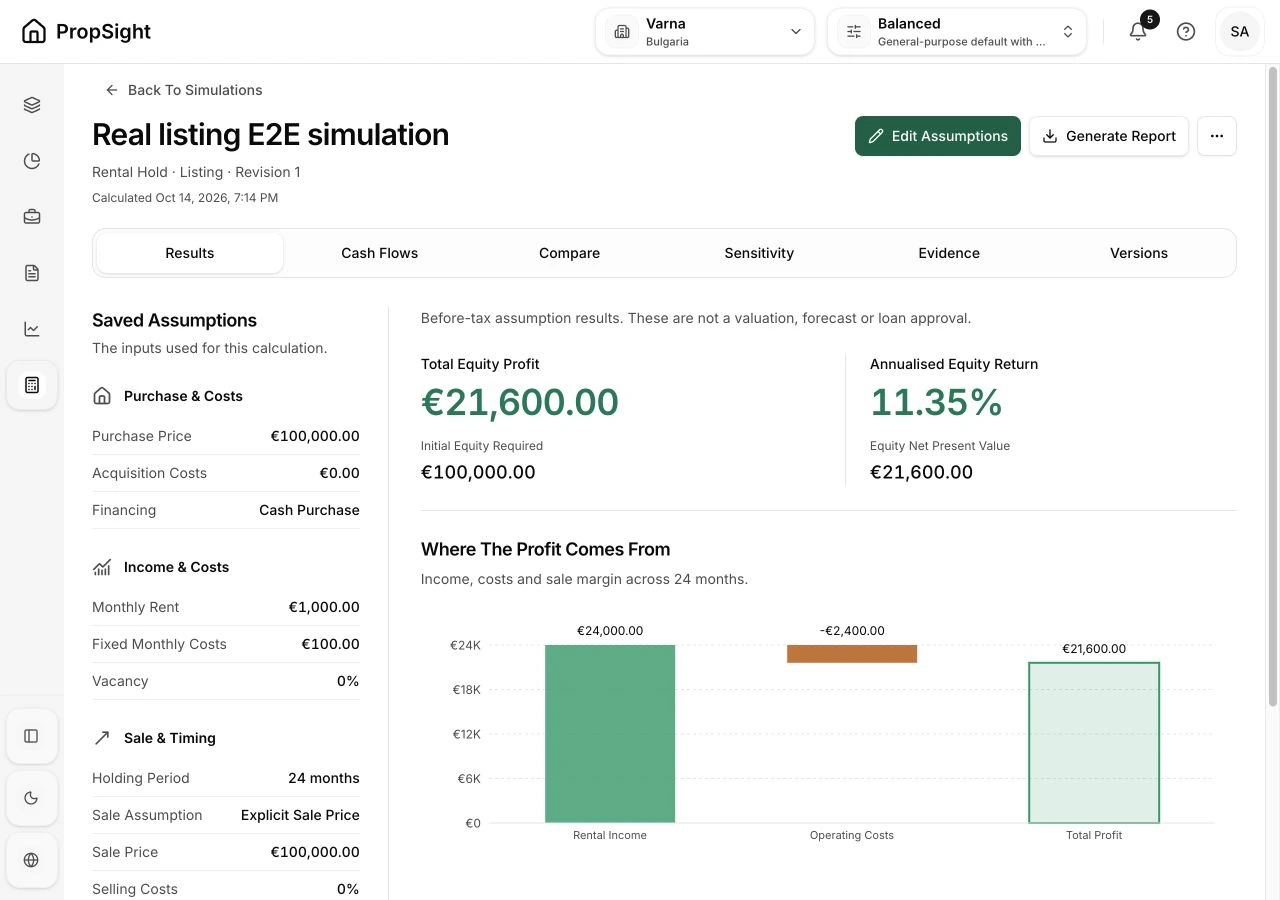Click the building icon in the Varna selector
Image resolution: width=1280 pixels, height=900 pixels.
[622, 32]
